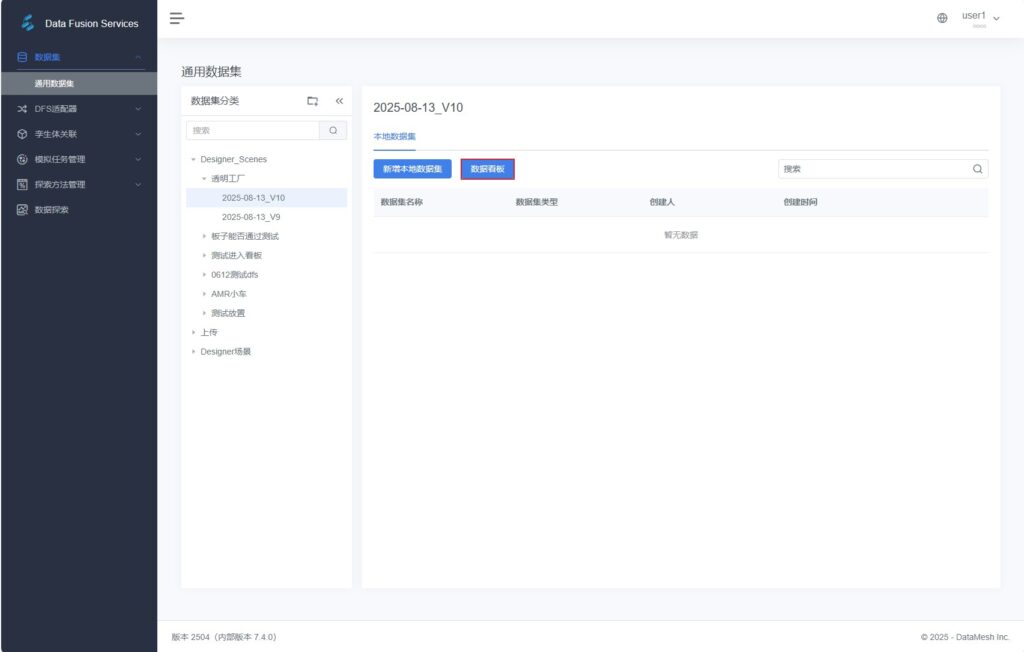Screen dimensions: 1024x652
Task: Click the 模拟任务管理 sidebar icon
Action: pyautogui.click(x=22, y=159)
